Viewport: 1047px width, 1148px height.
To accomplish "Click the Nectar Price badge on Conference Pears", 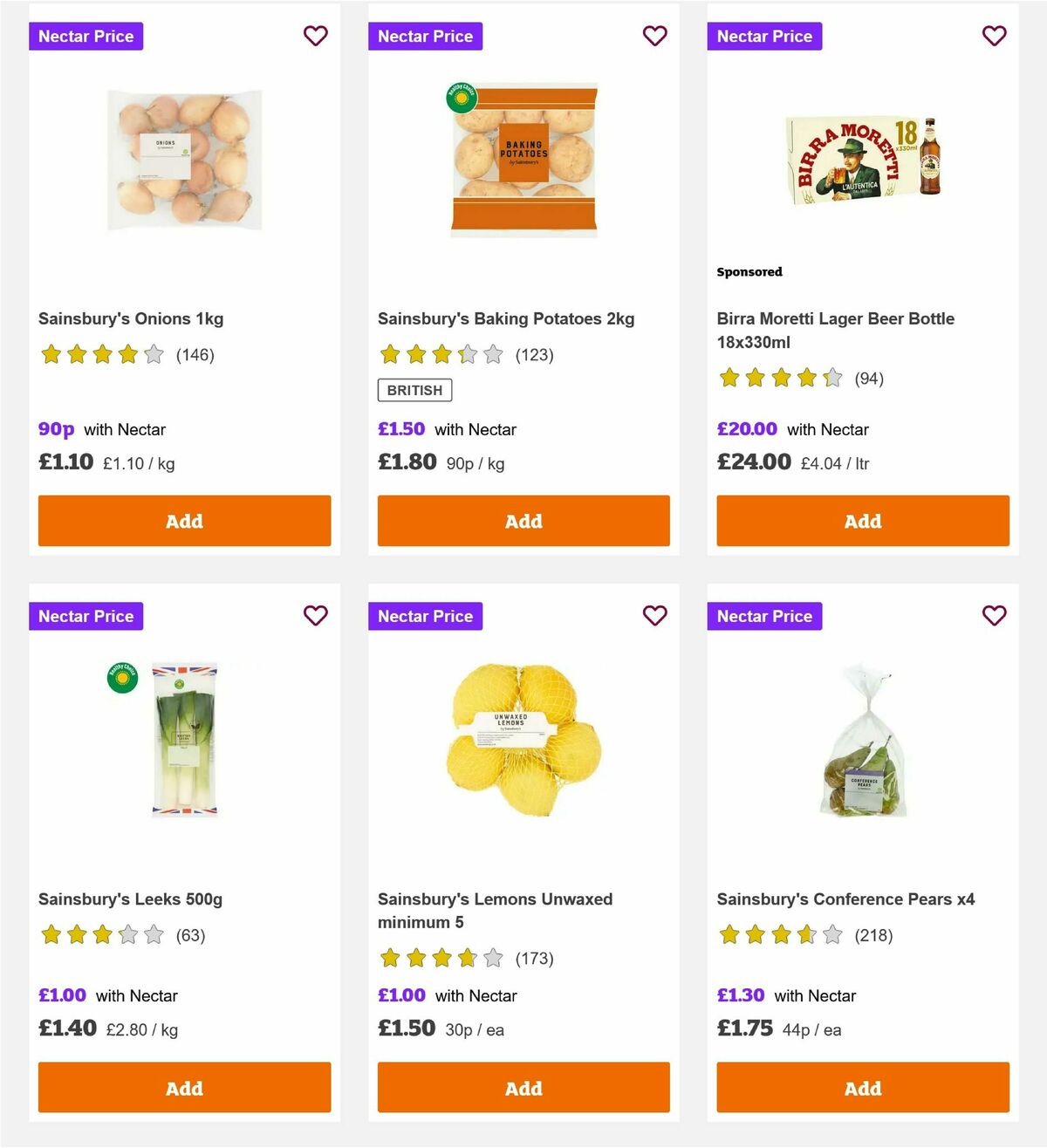I will click(764, 615).
